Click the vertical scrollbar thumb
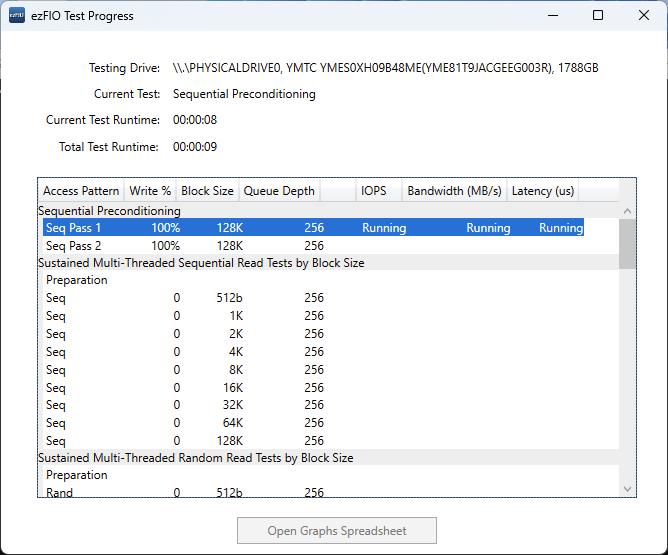The height and width of the screenshot is (555, 668). tap(627, 244)
